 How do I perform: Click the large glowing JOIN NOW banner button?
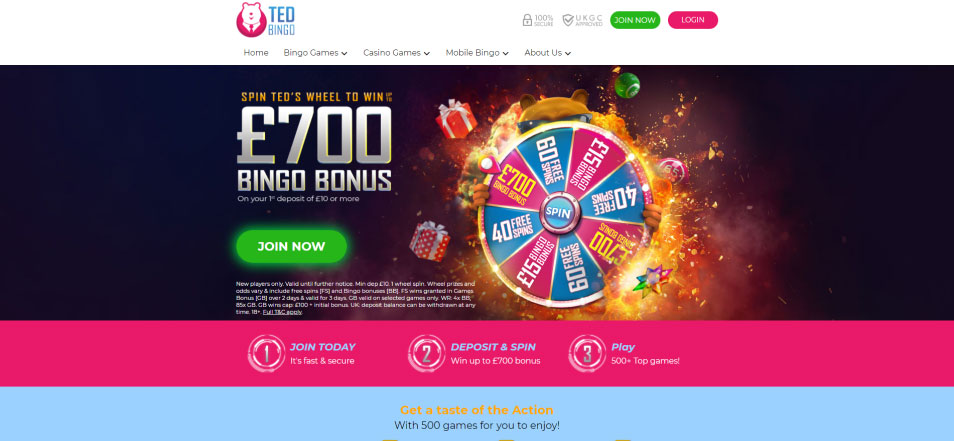coord(291,246)
